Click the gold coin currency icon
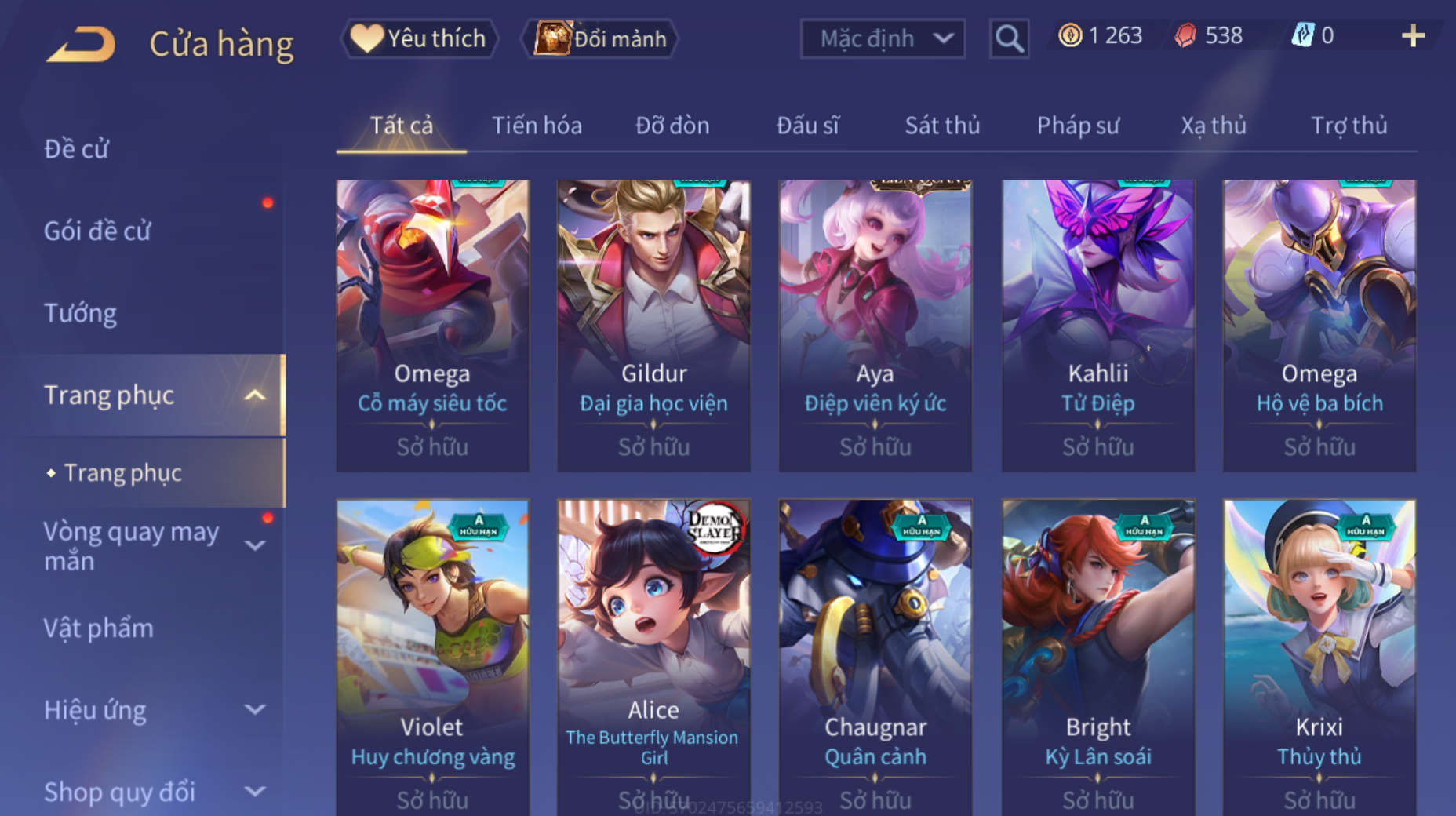 (x=1070, y=35)
